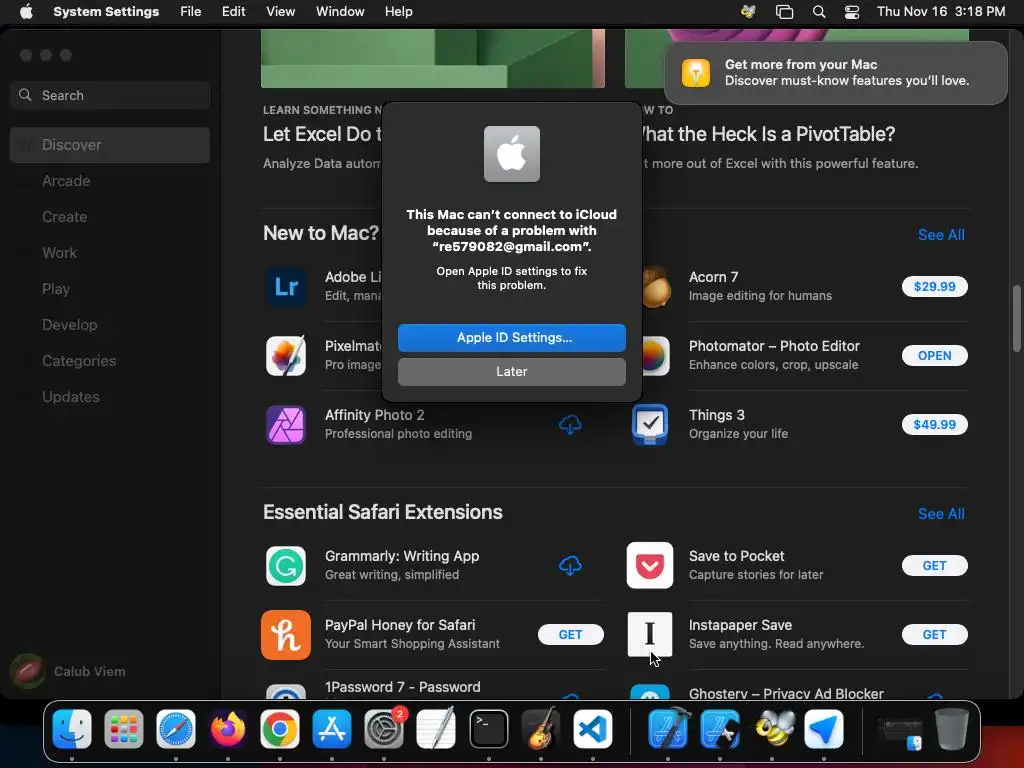Launch Firefox from the Dock

(x=228, y=729)
